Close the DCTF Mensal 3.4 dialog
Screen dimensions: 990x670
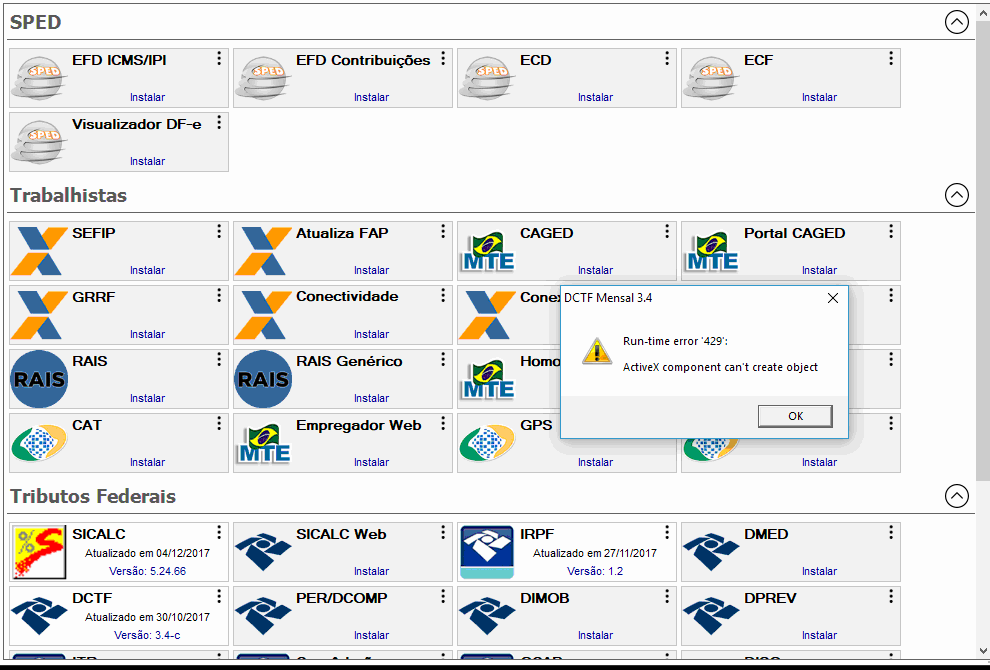pos(833,298)
